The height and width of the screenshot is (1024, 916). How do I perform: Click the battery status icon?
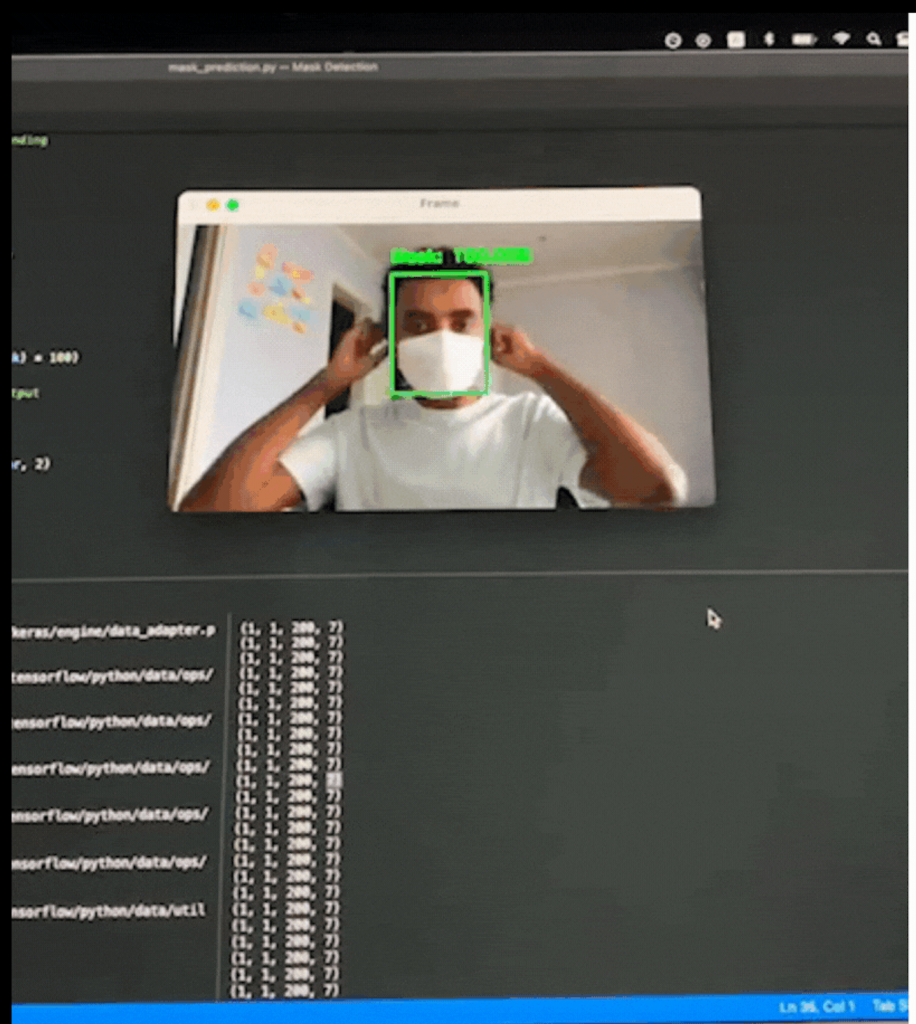(804, 39)
